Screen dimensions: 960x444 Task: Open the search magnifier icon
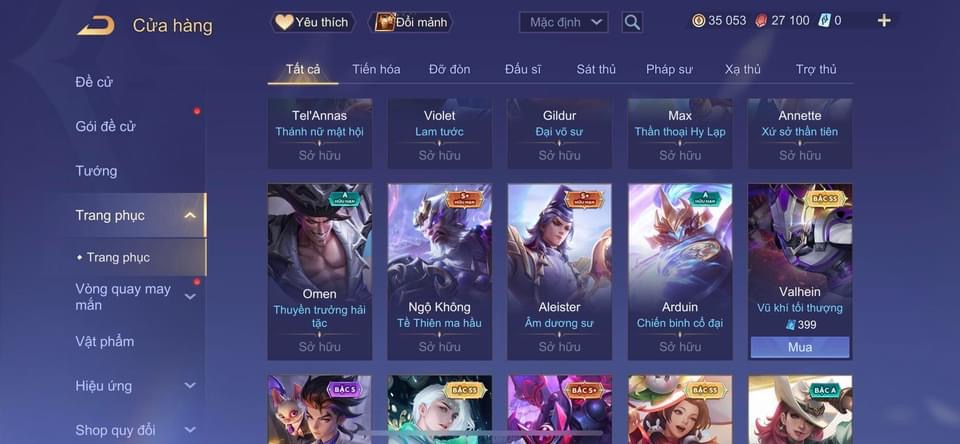tap(632, 23)
